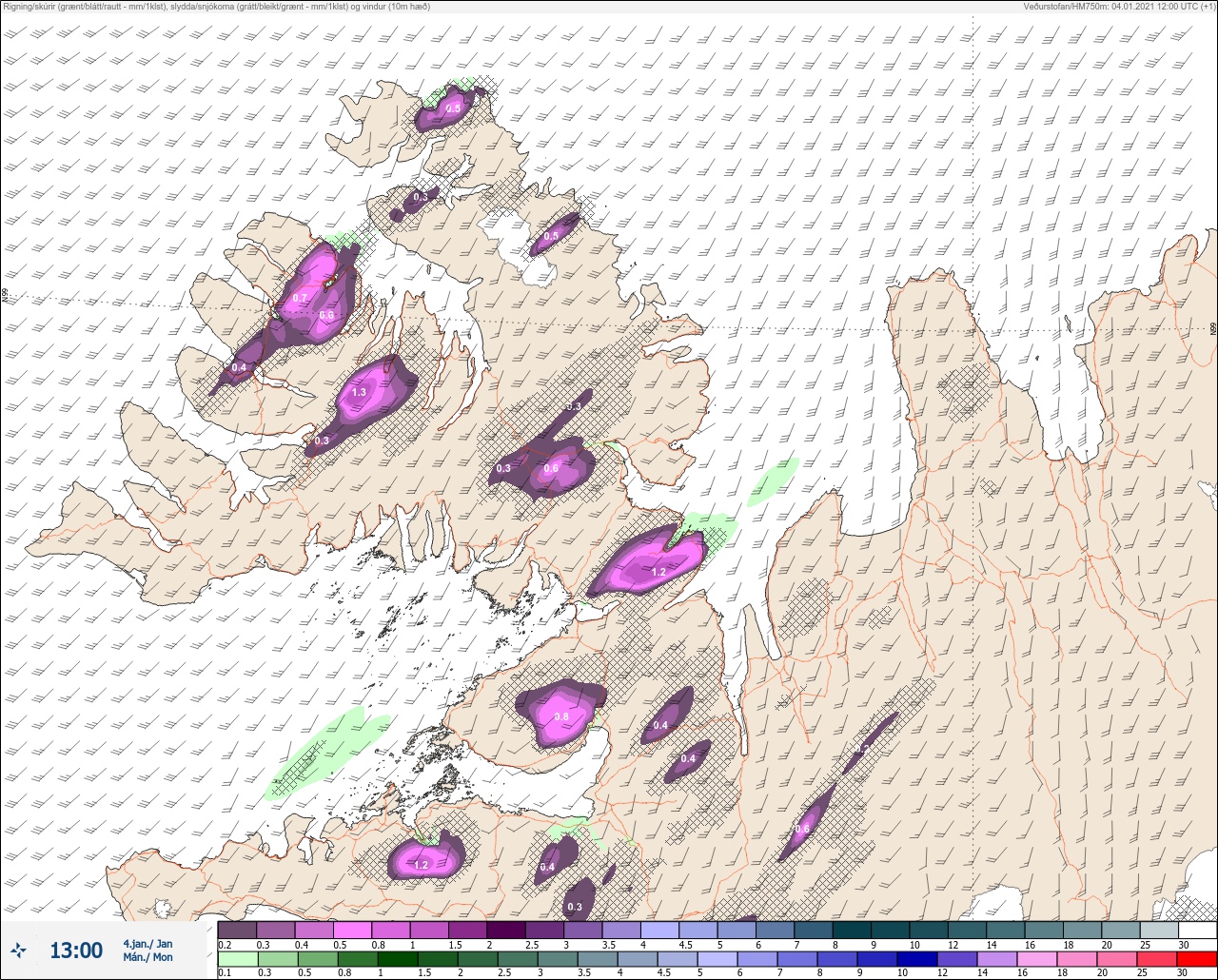Select the dark mauve first swatch of upper scale
The height and width of the screenshot is (980, 1218).
click(237, 930)
